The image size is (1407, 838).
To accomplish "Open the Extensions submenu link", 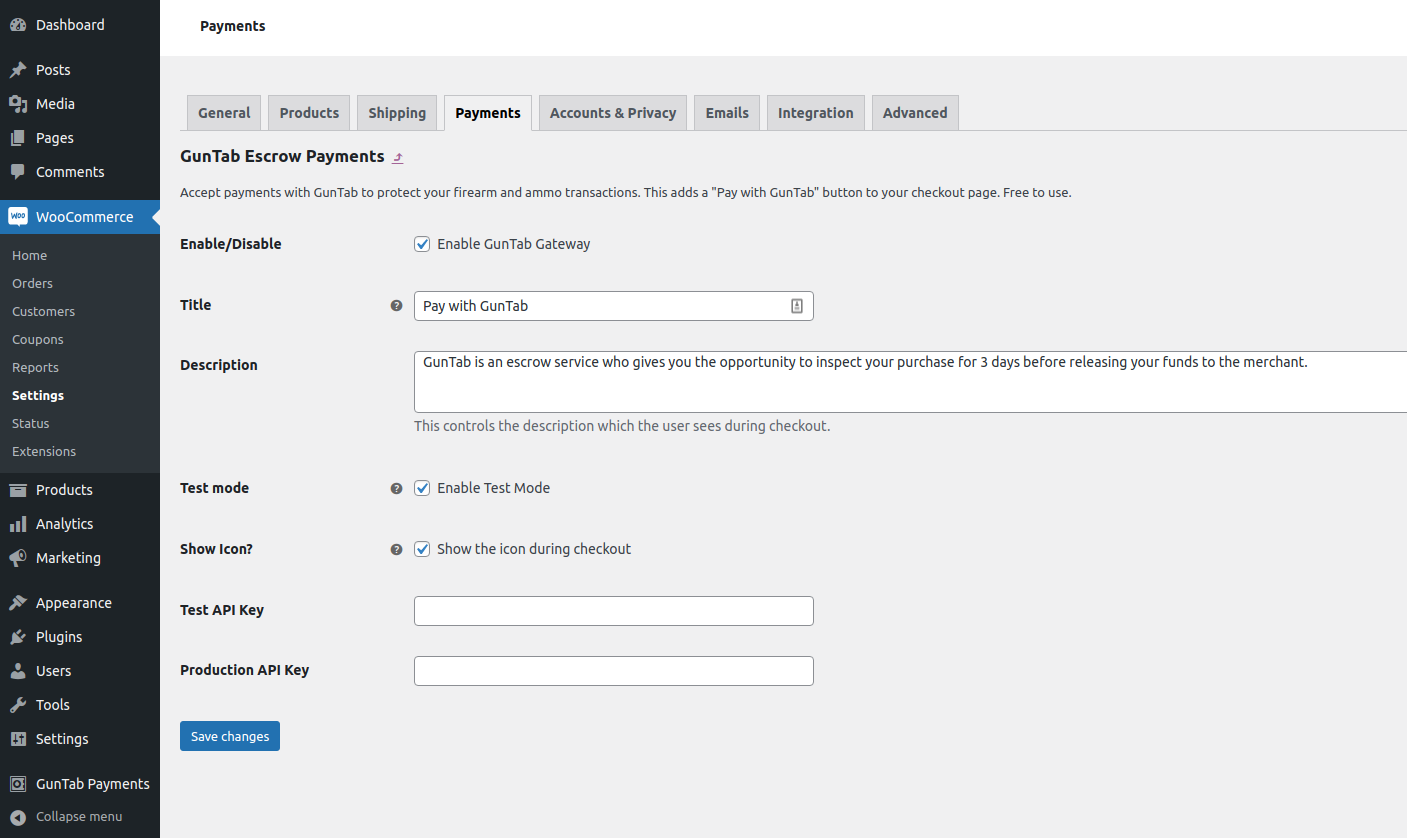I will tap(44, 452).
